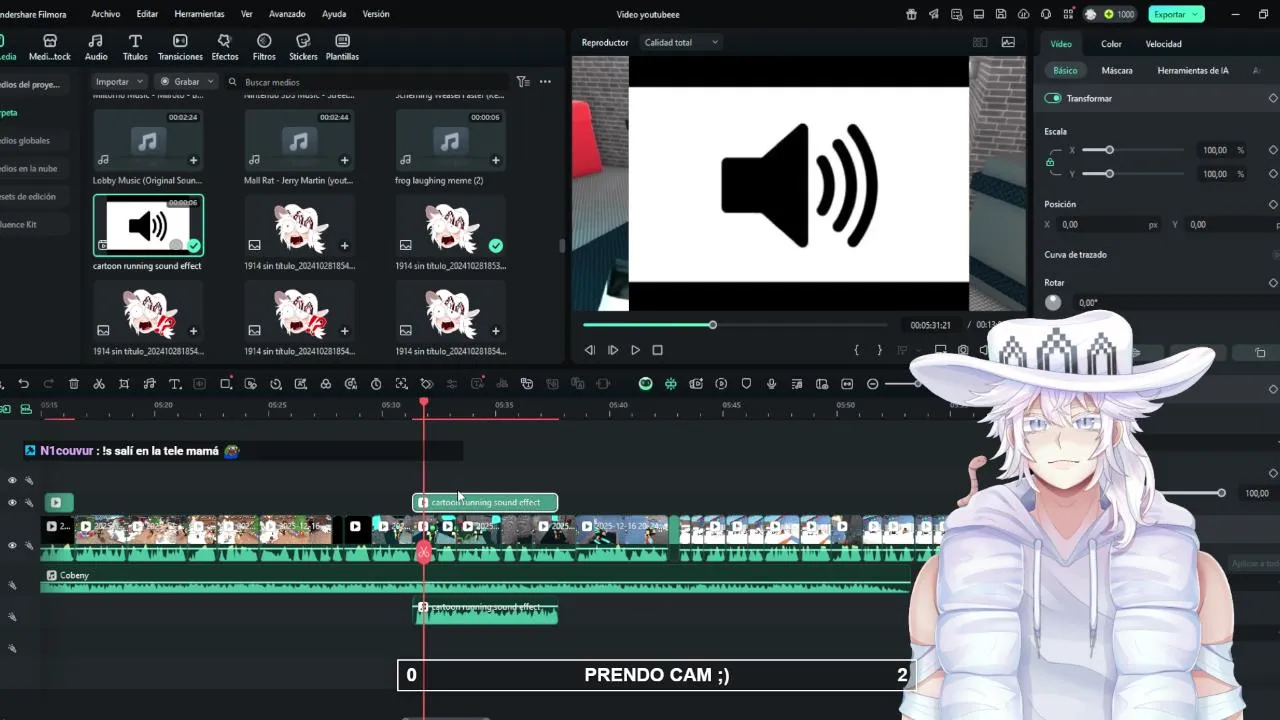Select the crop tool in timeline toolbar

(x=124, y=384)
